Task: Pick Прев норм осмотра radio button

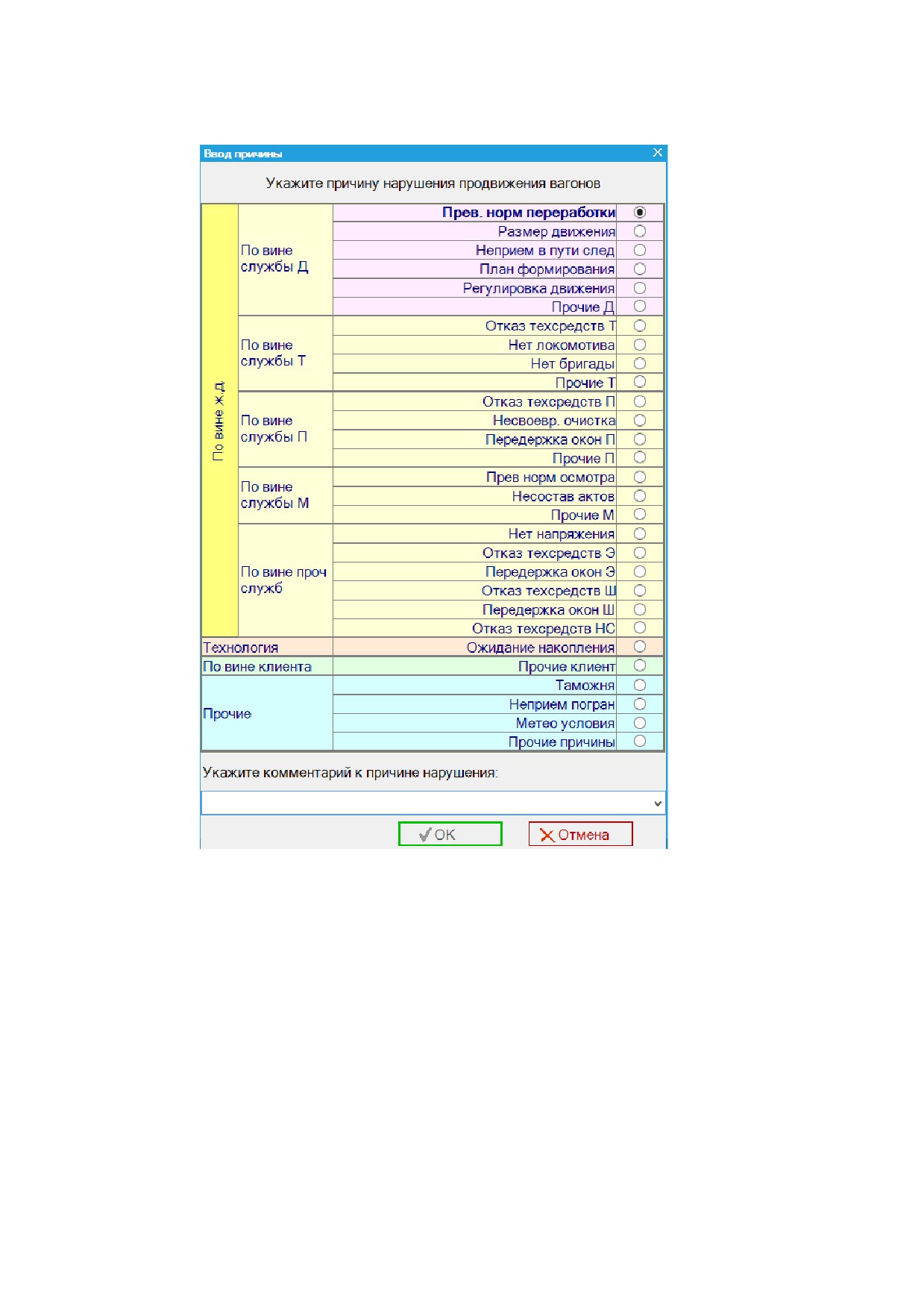Action: pos(639,477)
